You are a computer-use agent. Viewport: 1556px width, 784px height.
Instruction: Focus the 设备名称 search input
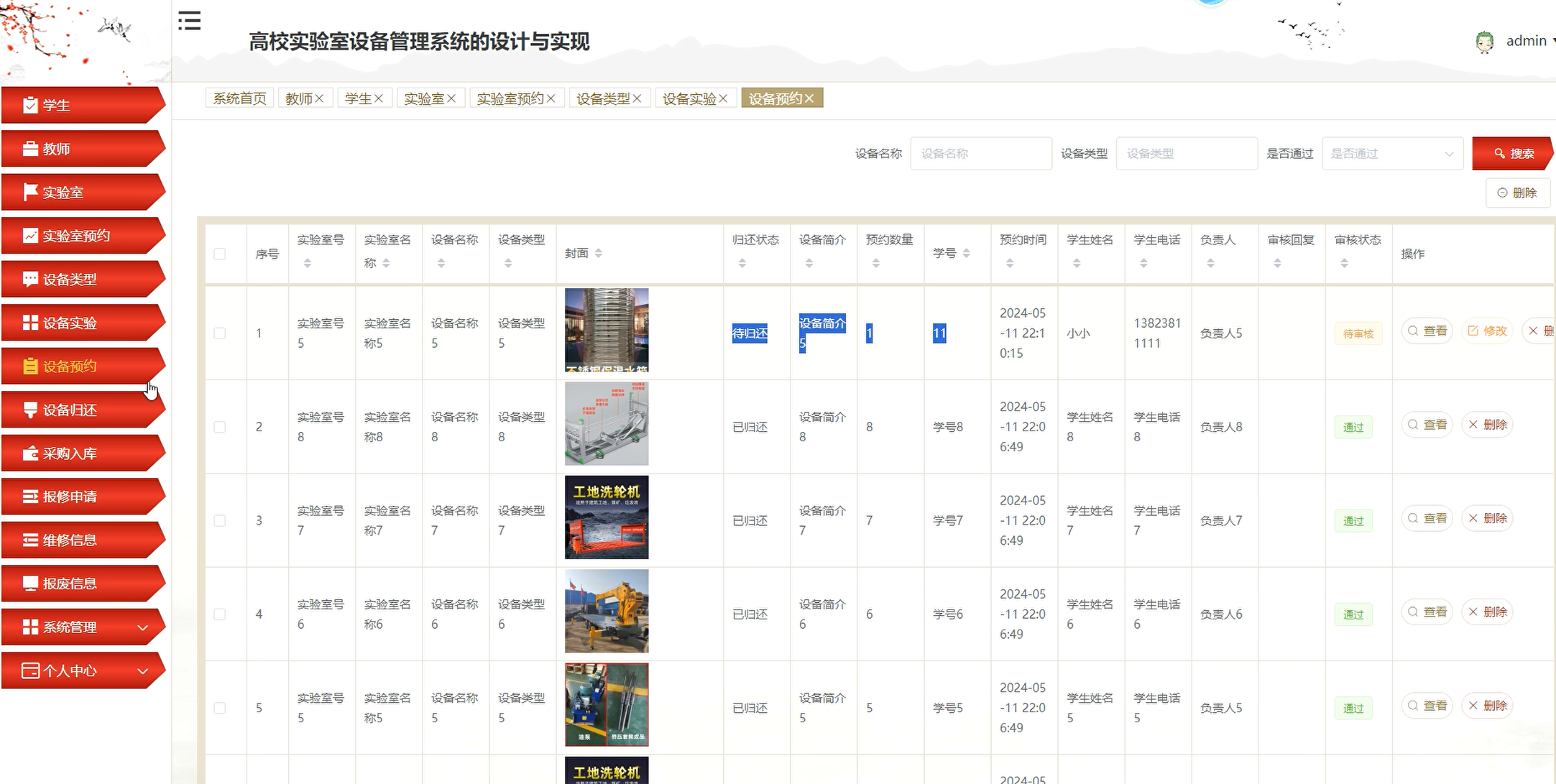point(981,153)
